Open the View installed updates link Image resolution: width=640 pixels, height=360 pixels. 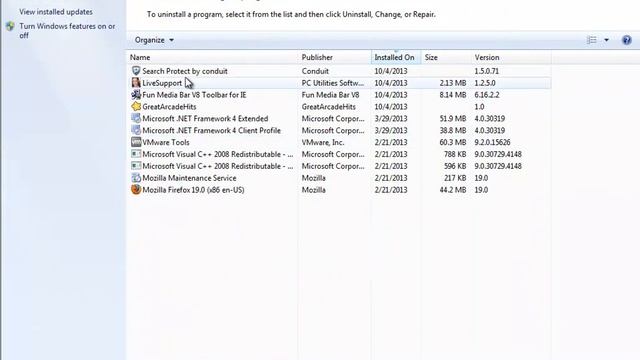coord(56,12)
